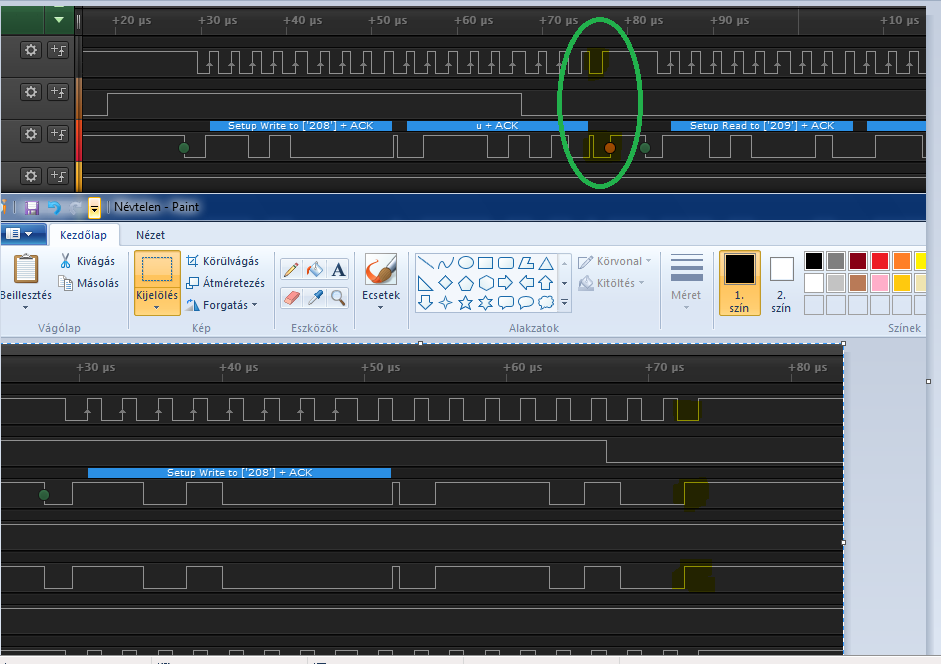Pick the red color swatch

click(x=880, y=261)
